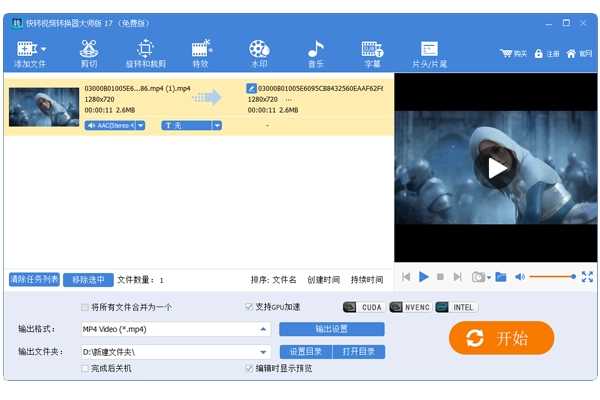Click the NVENC badge

pyautogui.click(x=411, y=307)
